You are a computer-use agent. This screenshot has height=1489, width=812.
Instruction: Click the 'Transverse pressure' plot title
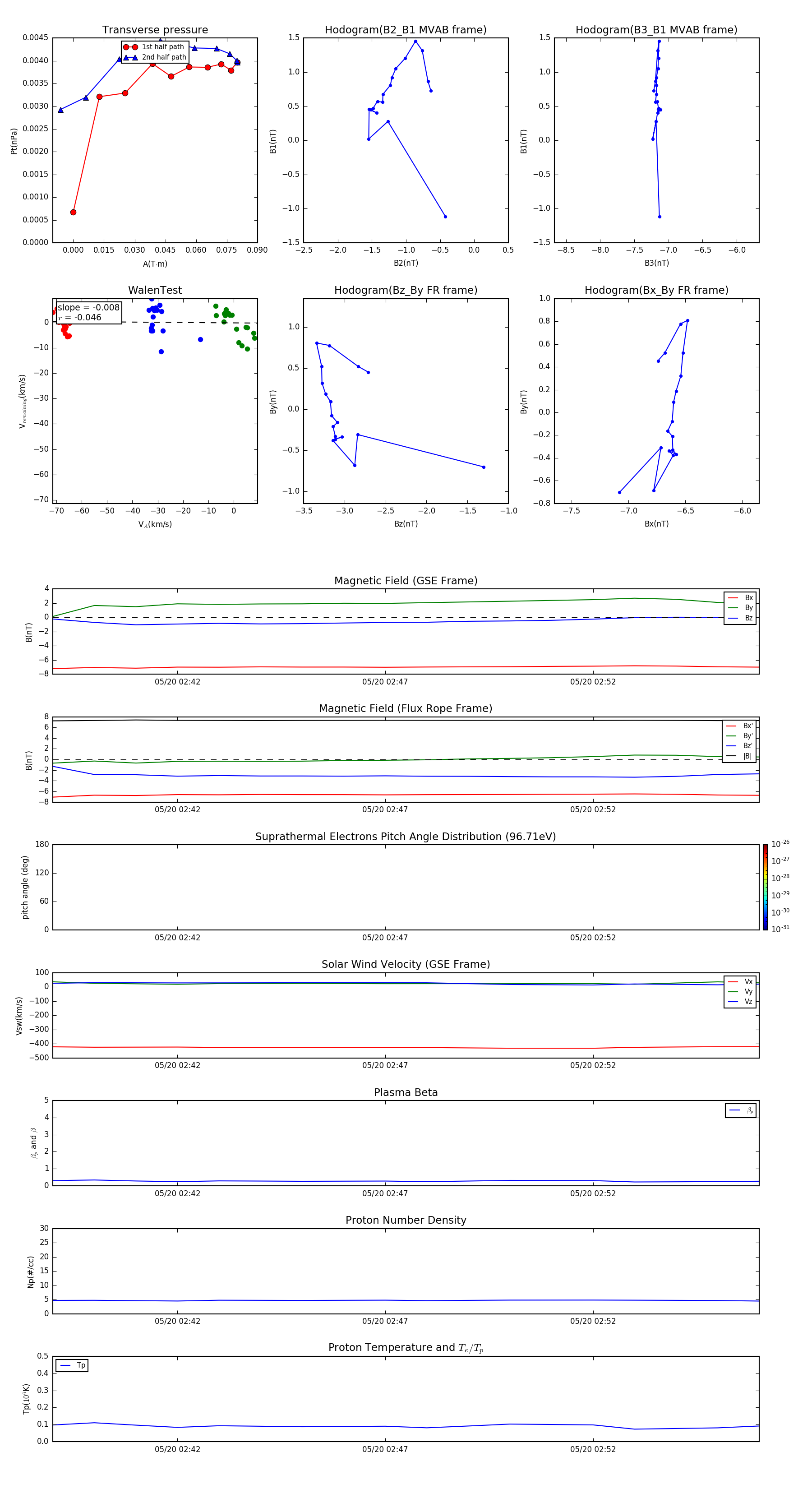pyautogui.click(x=155, y=30)
